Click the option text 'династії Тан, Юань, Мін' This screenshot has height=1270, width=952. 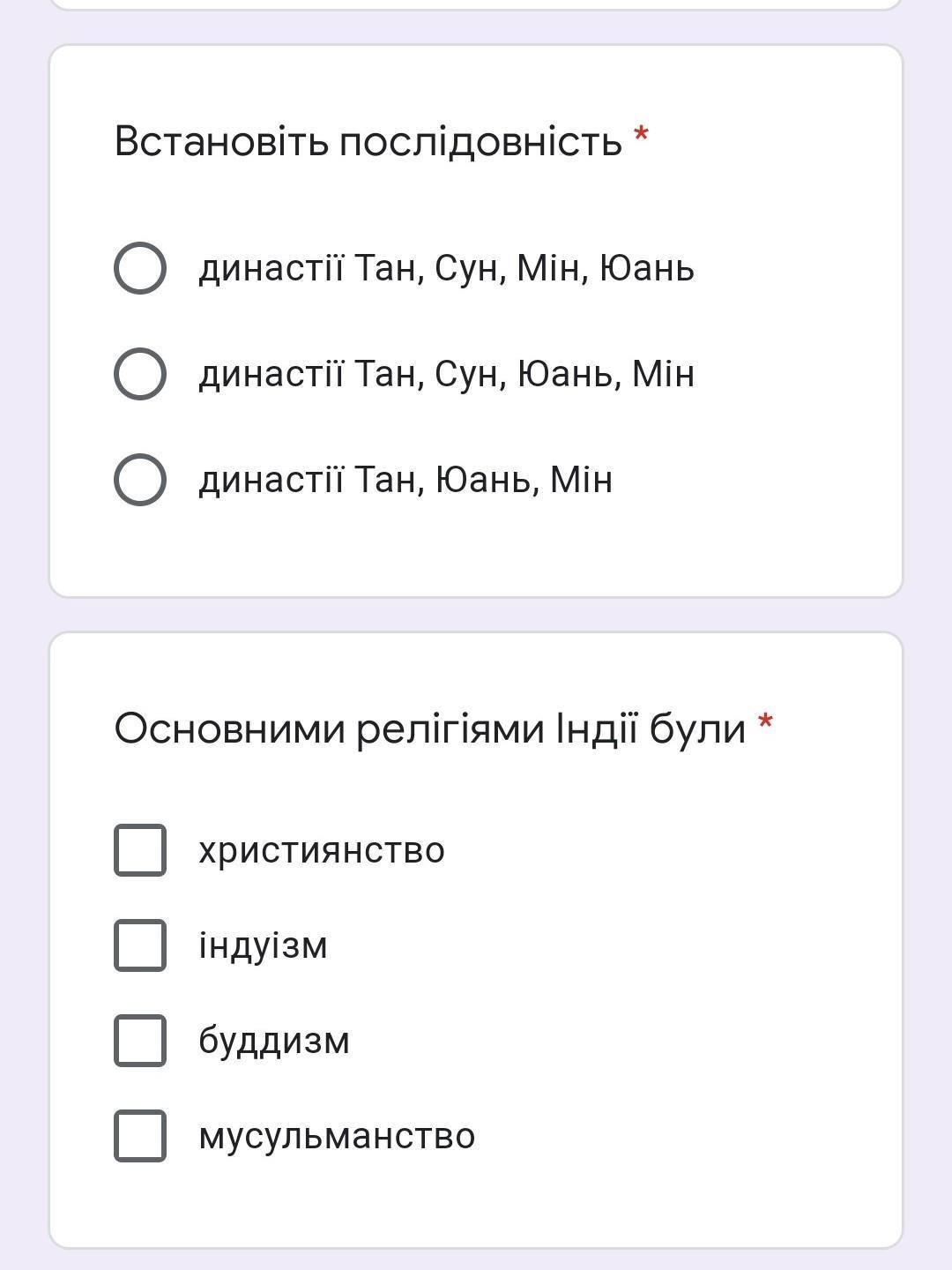[405, 480]
